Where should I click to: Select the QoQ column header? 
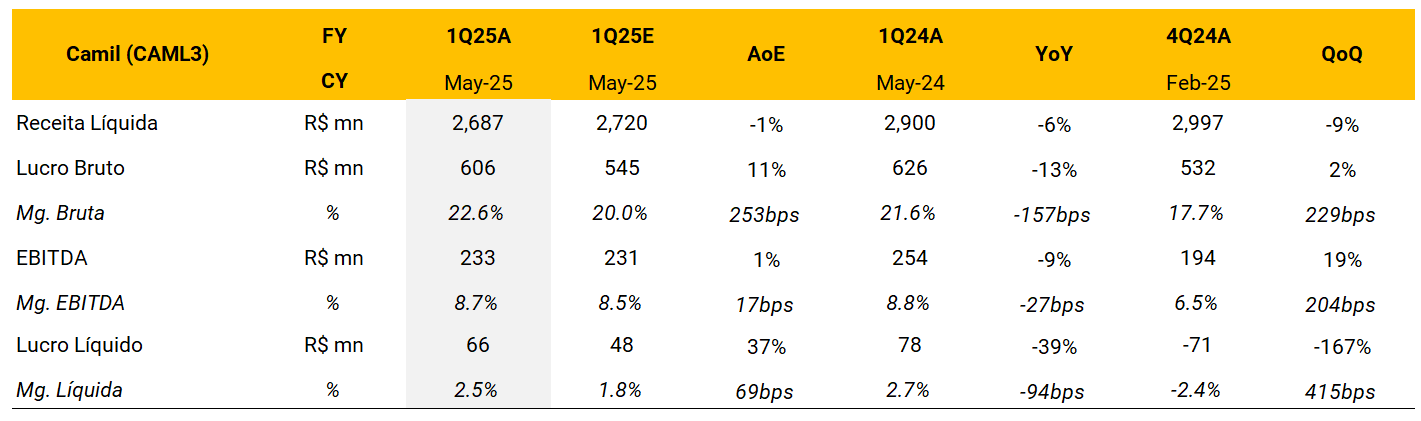[x=1341, y=56]
